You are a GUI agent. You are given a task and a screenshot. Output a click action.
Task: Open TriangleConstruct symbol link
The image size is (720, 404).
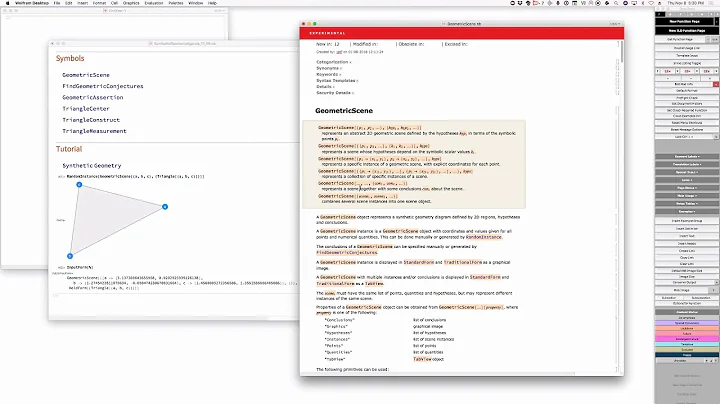click(91, 120)
